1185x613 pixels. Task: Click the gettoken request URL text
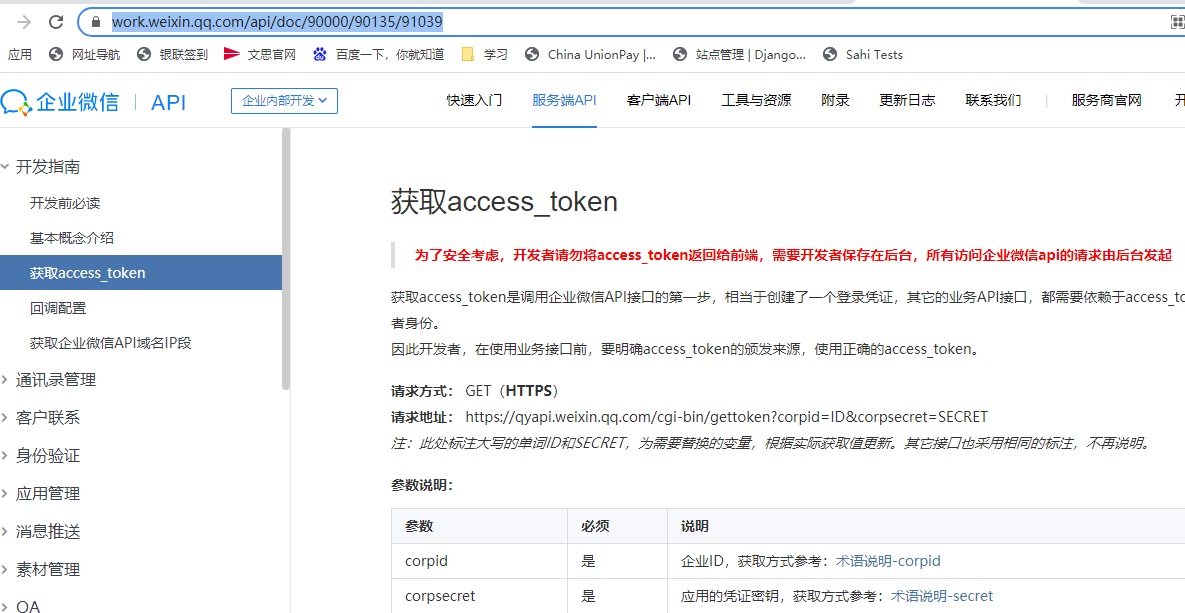(726, 417)
